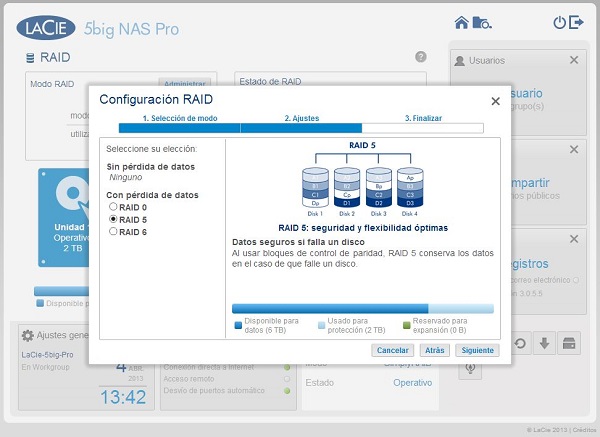The image size is (600, 437).
Task: Click the LaCie logo
Action: 46,28
